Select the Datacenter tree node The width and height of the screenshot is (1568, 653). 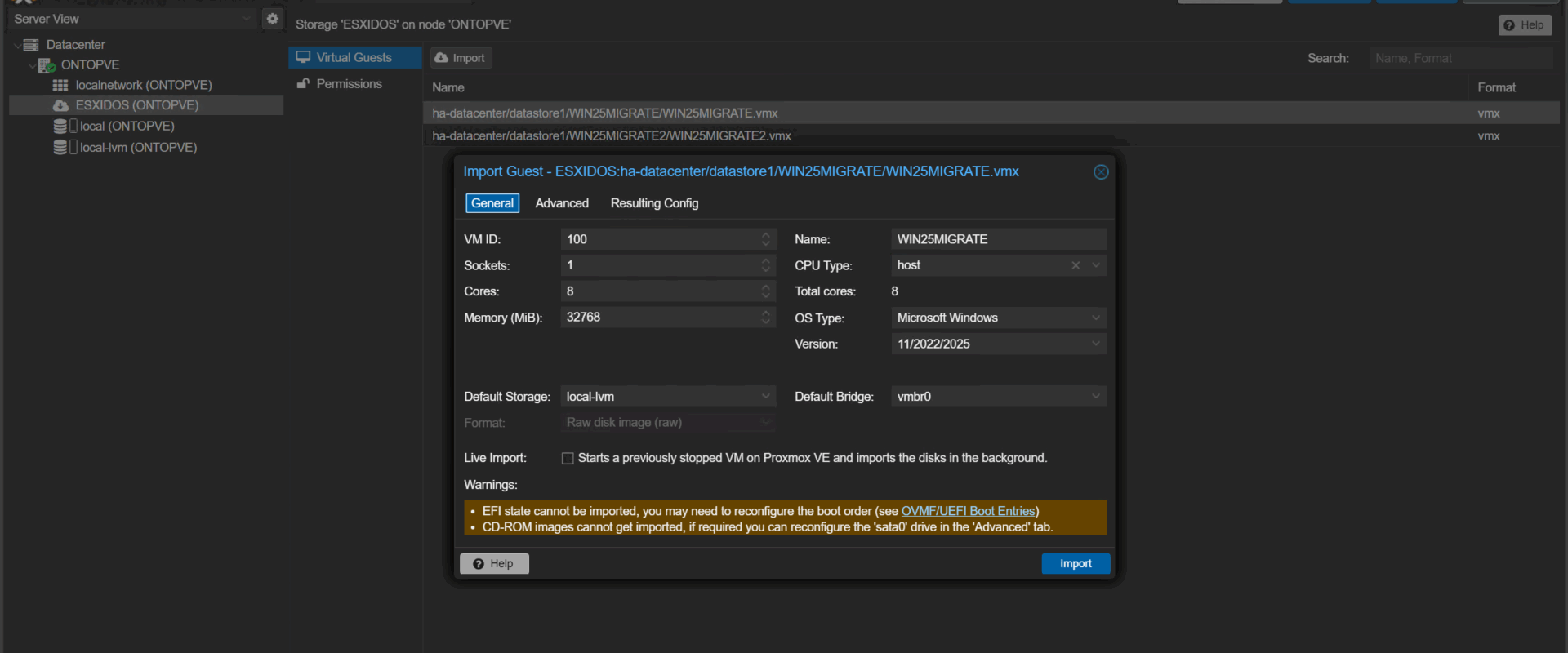click(x=75, y=44)
